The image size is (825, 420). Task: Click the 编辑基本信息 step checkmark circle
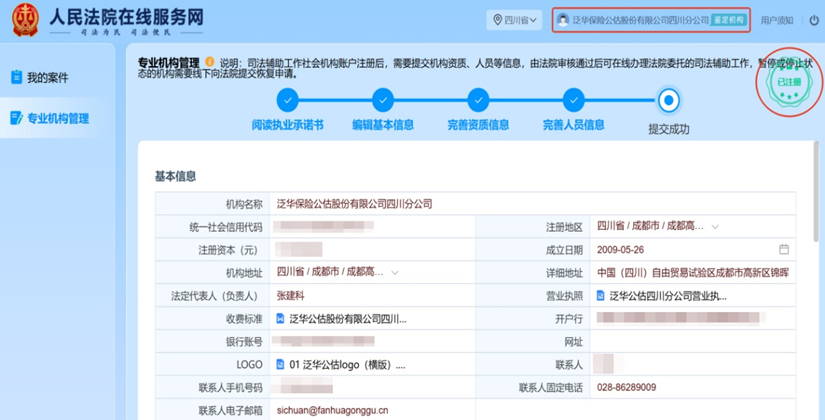383,100
